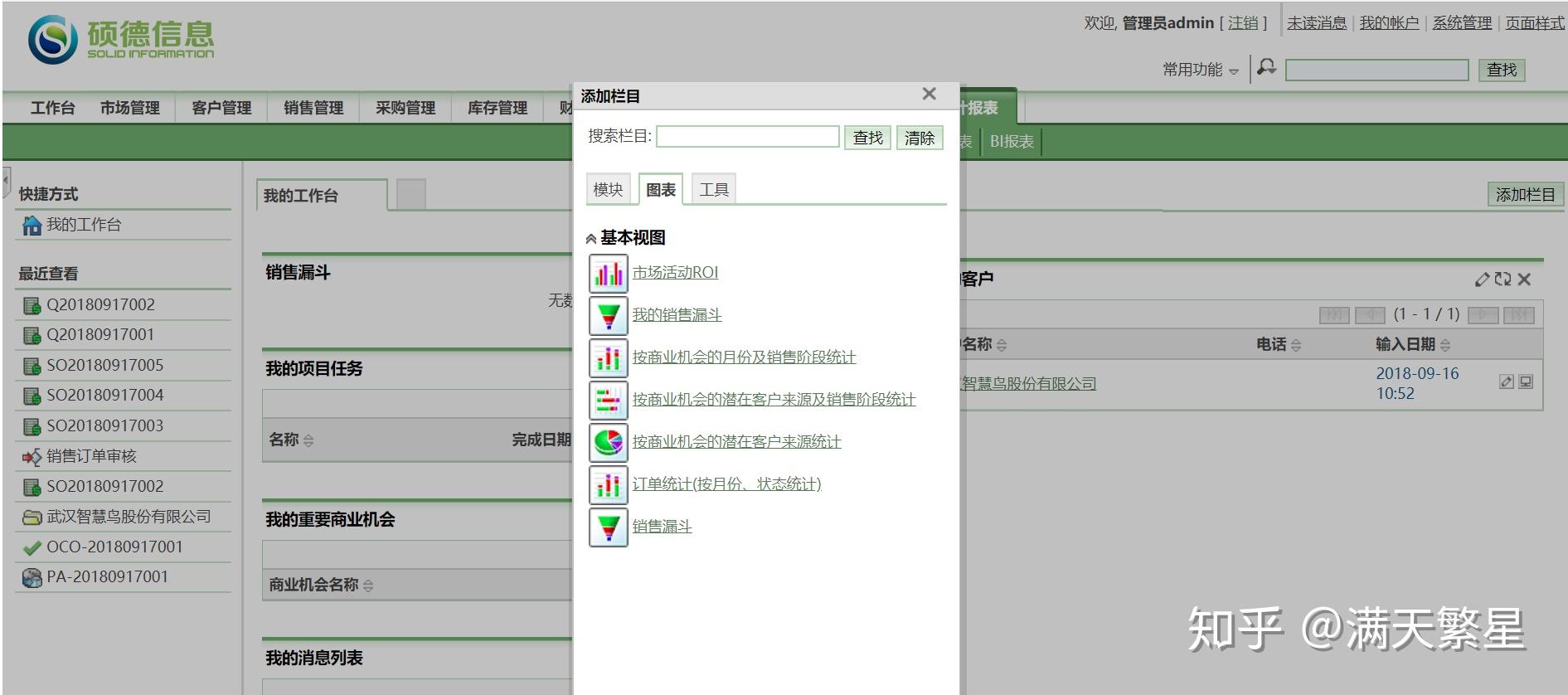Click the 清除 button
Viewport: 1568px width, 695px height.
coord(920,138)
